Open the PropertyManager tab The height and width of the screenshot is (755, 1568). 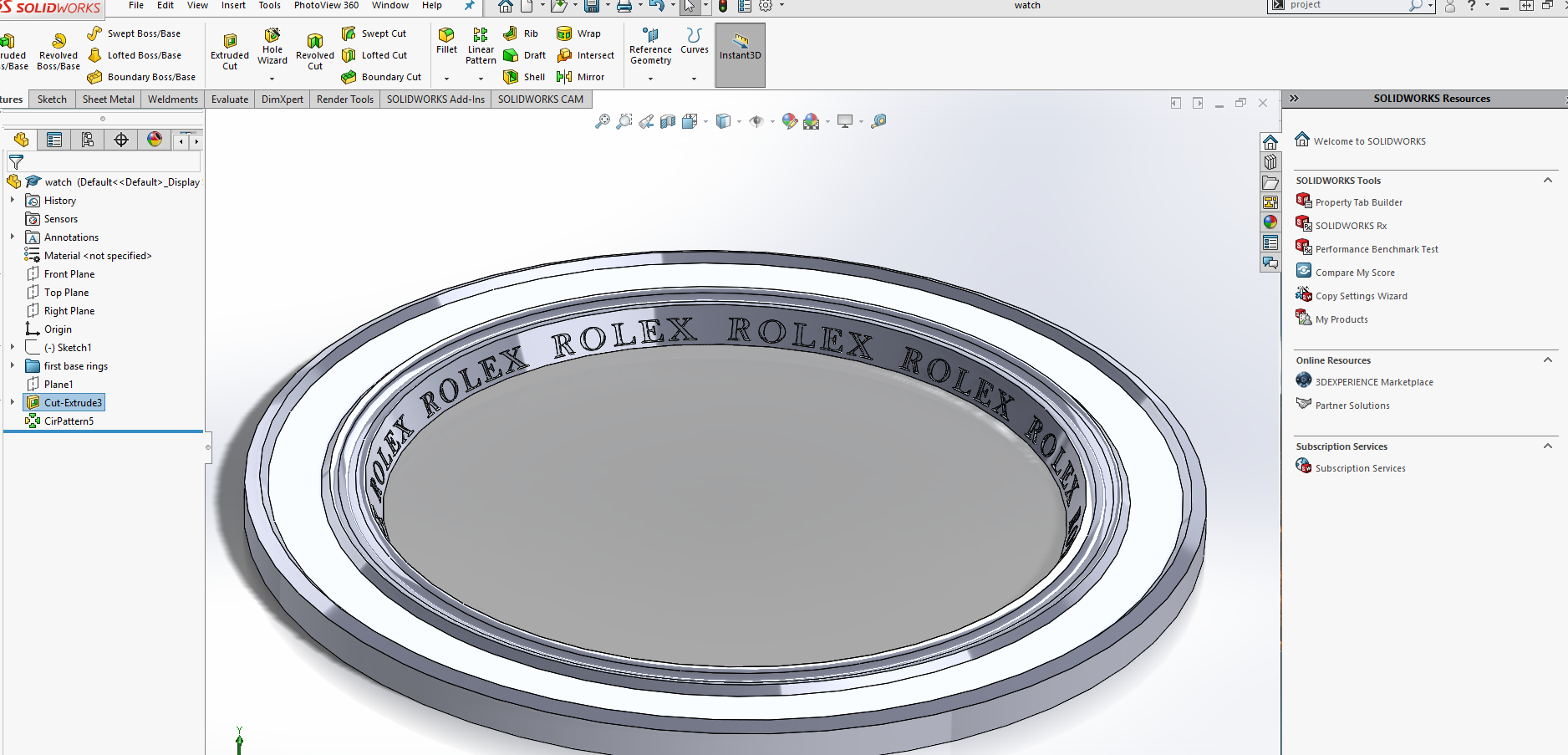pyautogui.click(x=54, y=140)
